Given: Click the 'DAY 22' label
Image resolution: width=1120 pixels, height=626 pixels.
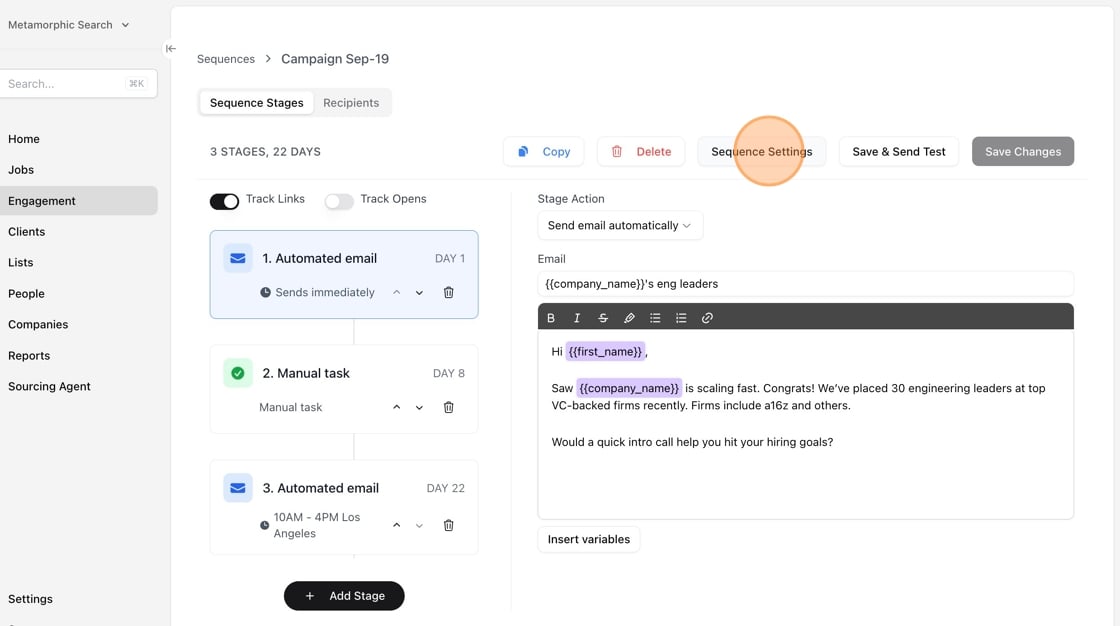Looking at the screenshot, I should point(446,488).
